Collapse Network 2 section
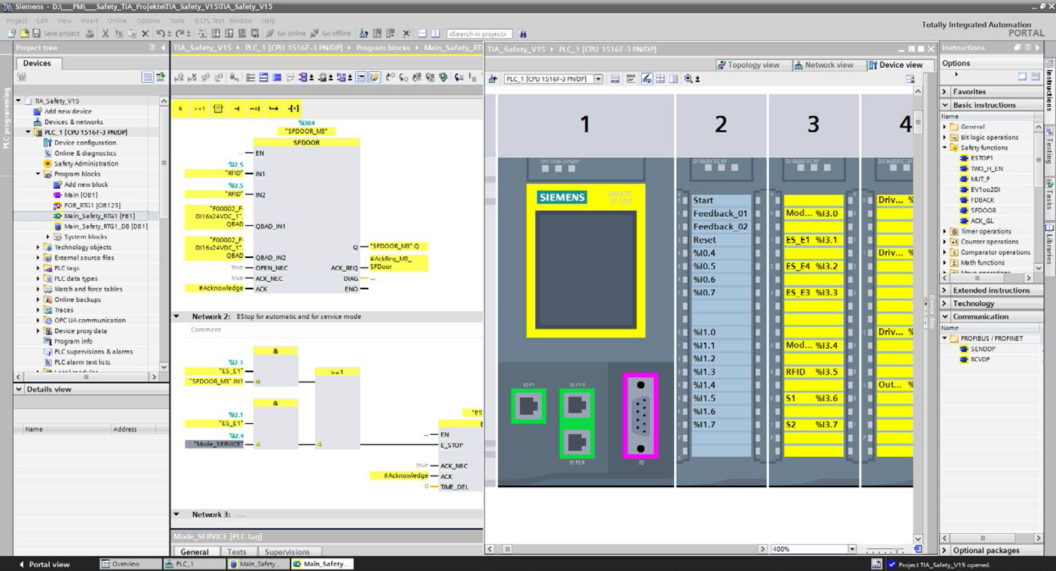The width and height of the screenshot is (1056, 571). tap(177, 316)
